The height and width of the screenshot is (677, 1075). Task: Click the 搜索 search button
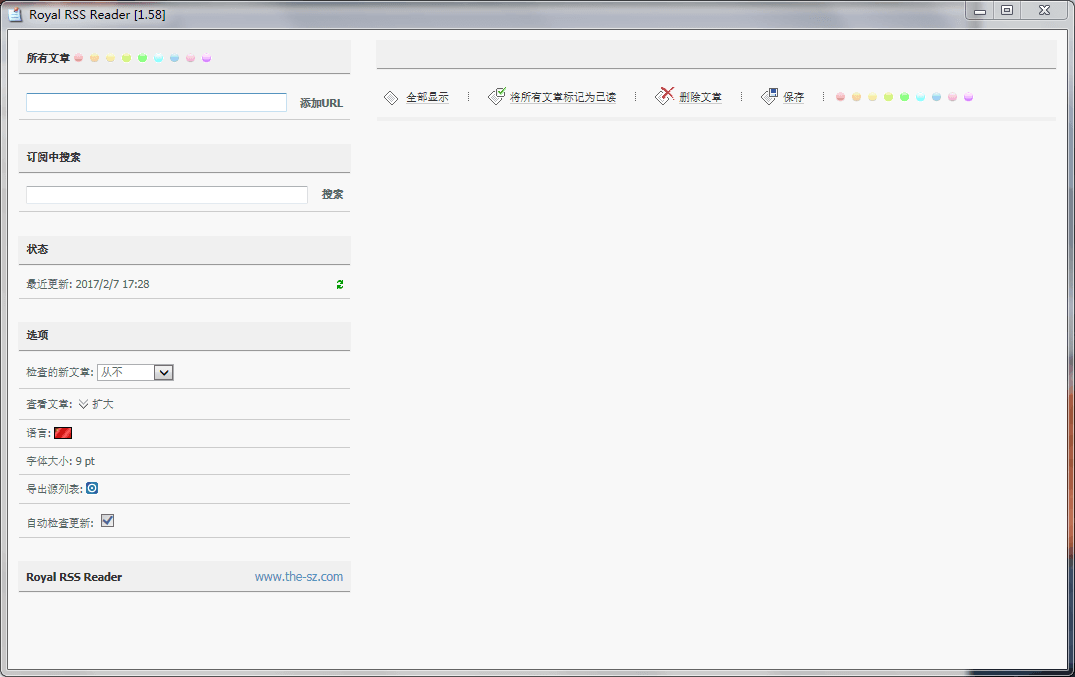pos(332,194)
